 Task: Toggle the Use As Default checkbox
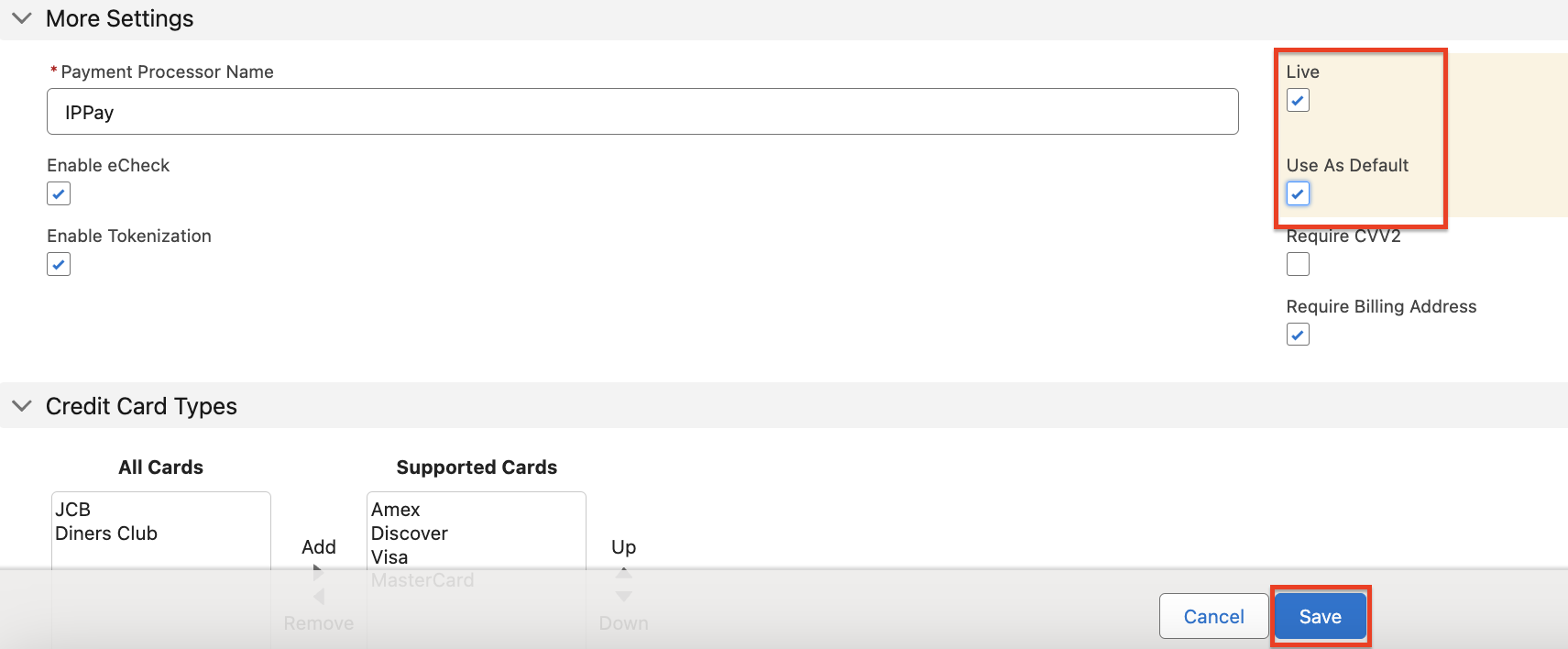[1298, 193]
